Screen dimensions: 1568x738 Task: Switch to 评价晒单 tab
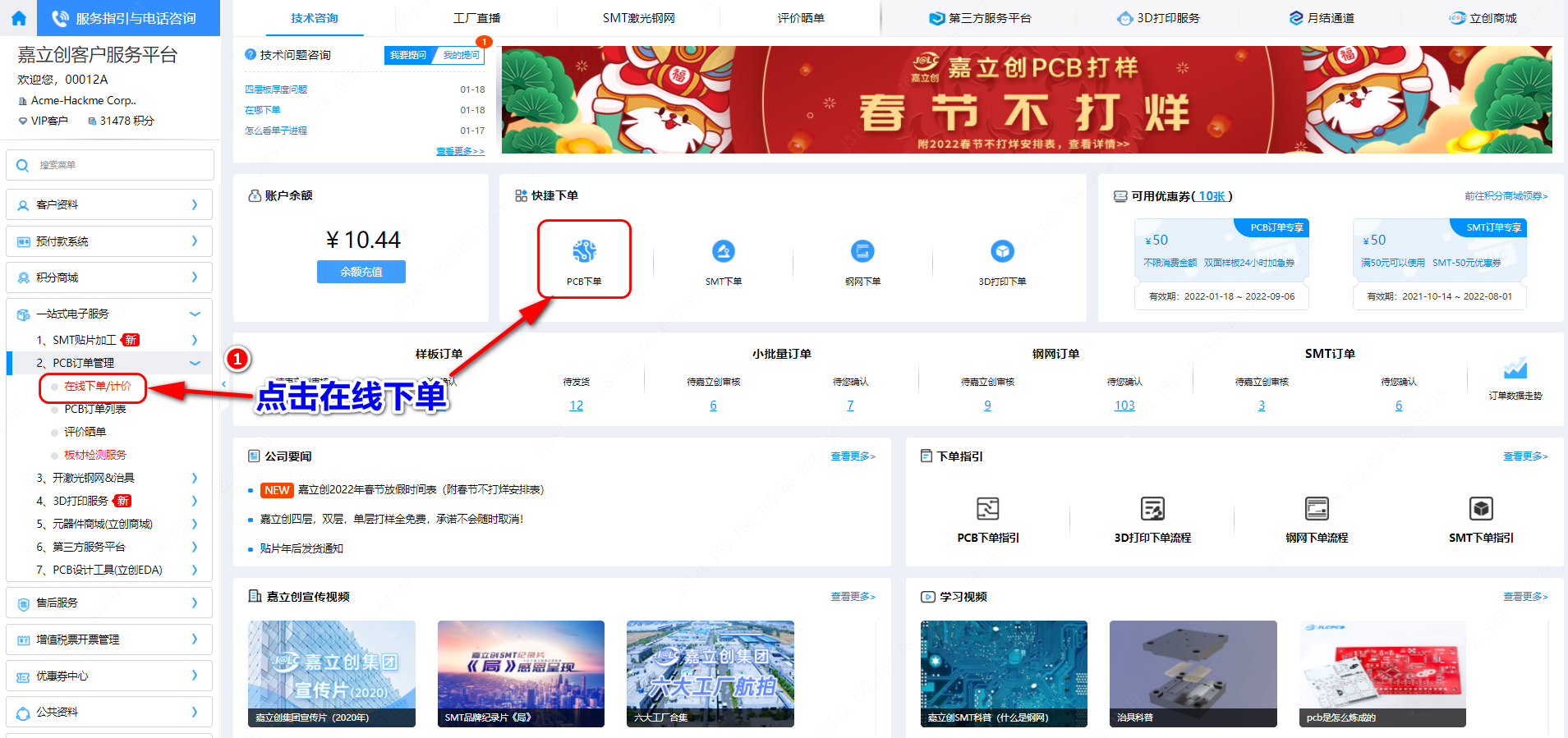tap(801, 18)
